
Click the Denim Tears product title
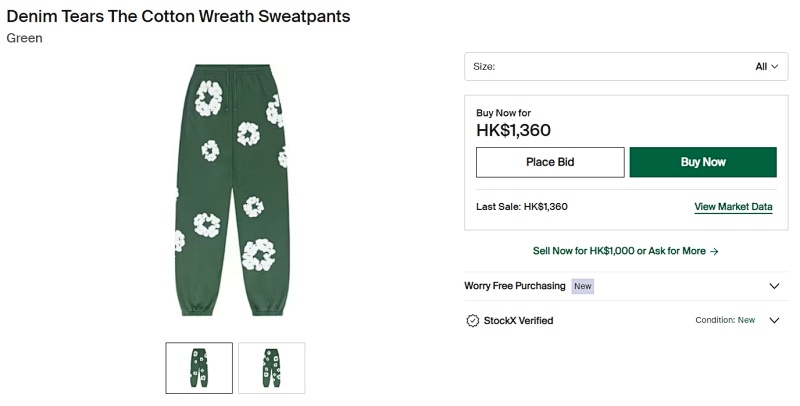[x=178, y=16]
